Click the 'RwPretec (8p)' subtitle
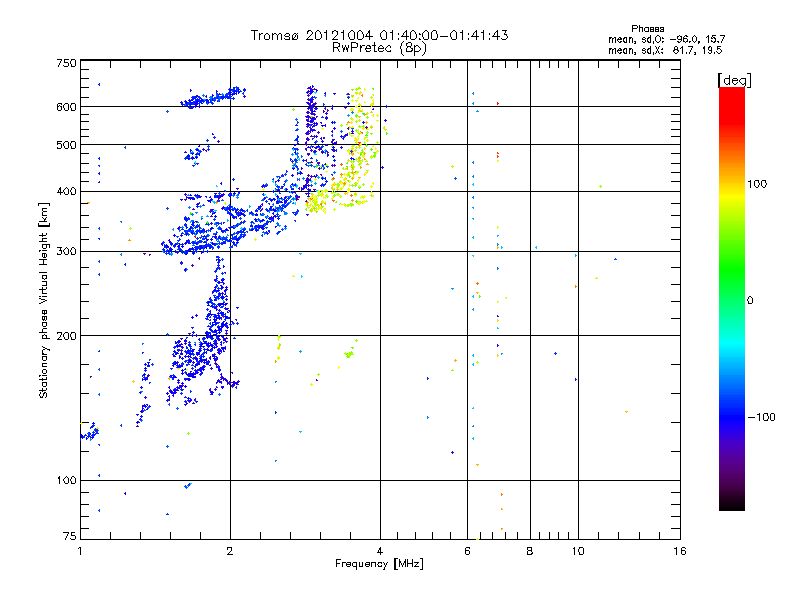 (379, 48)
